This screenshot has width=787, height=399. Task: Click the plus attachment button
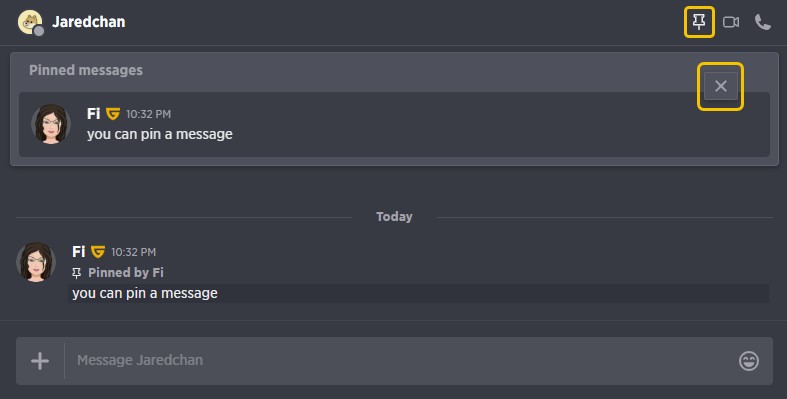coord(40,361)
